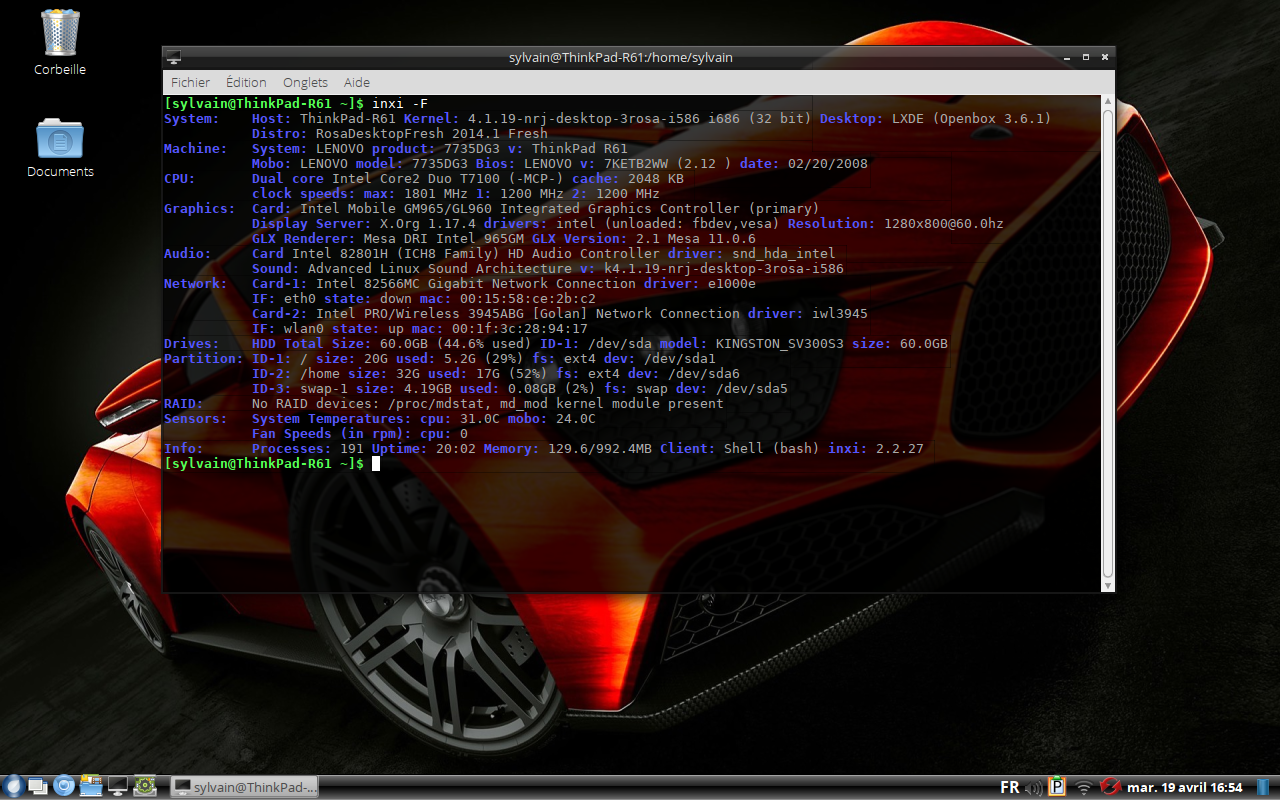Click the Wi-Fi network tray icon
This screenshot has width=1280, height=800.
click(x=1083, y=788)
